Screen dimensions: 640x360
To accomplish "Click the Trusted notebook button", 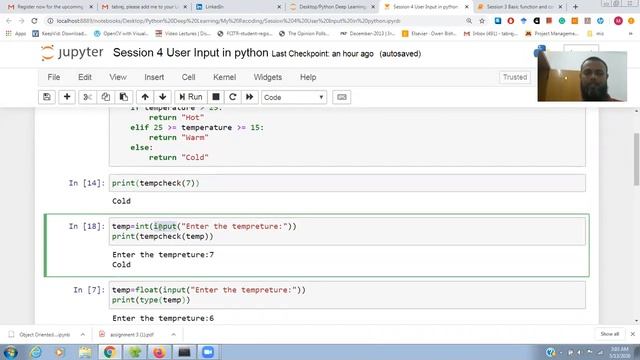I will pyautogui.click(x=515, y=77).
